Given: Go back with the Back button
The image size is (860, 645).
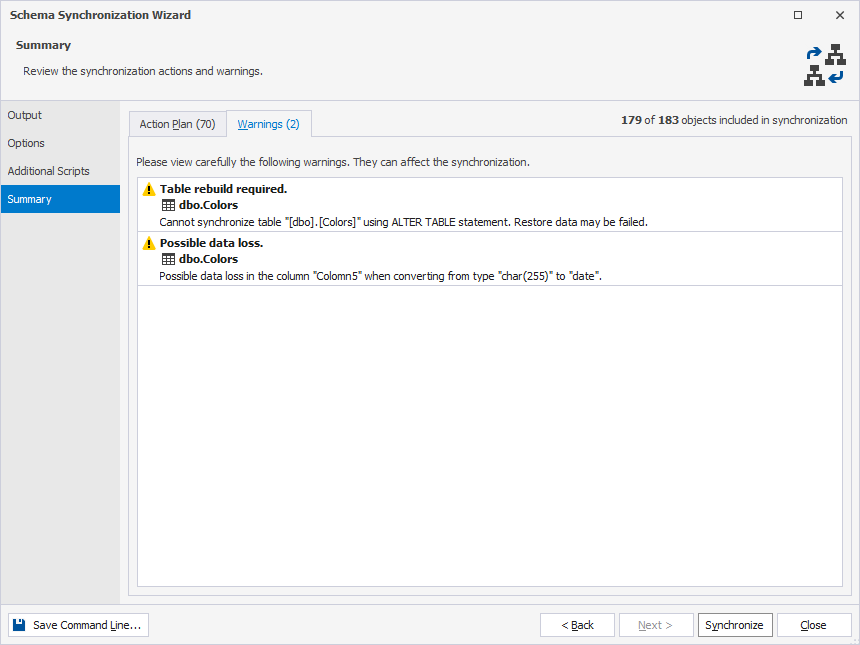Looking at the screenshot, I should coord(577,625).
